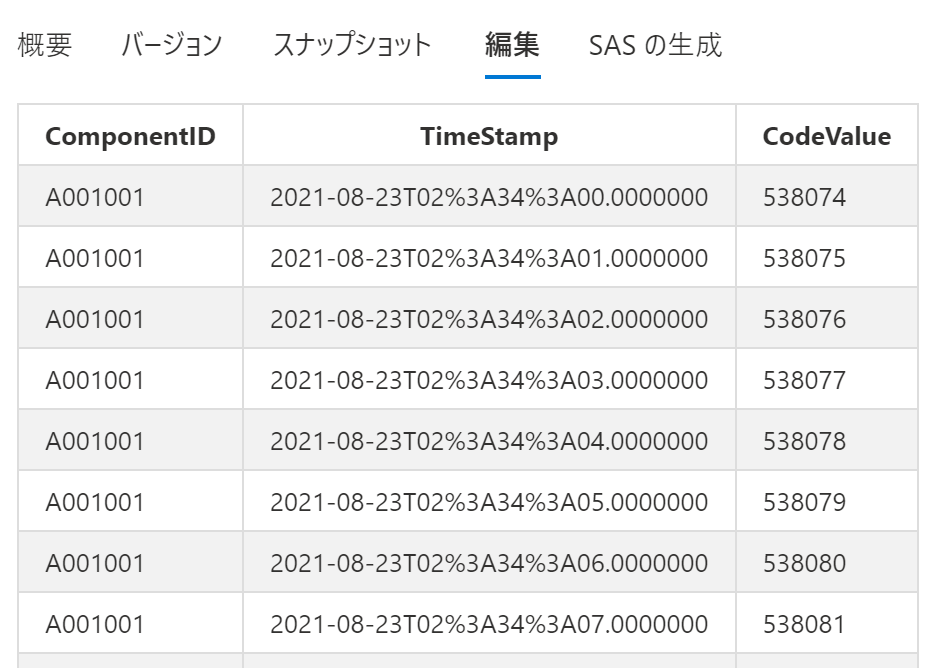Click the CodeValue cell 538076
The height and width of the screenshot is (668, 949).
(804, 319)
